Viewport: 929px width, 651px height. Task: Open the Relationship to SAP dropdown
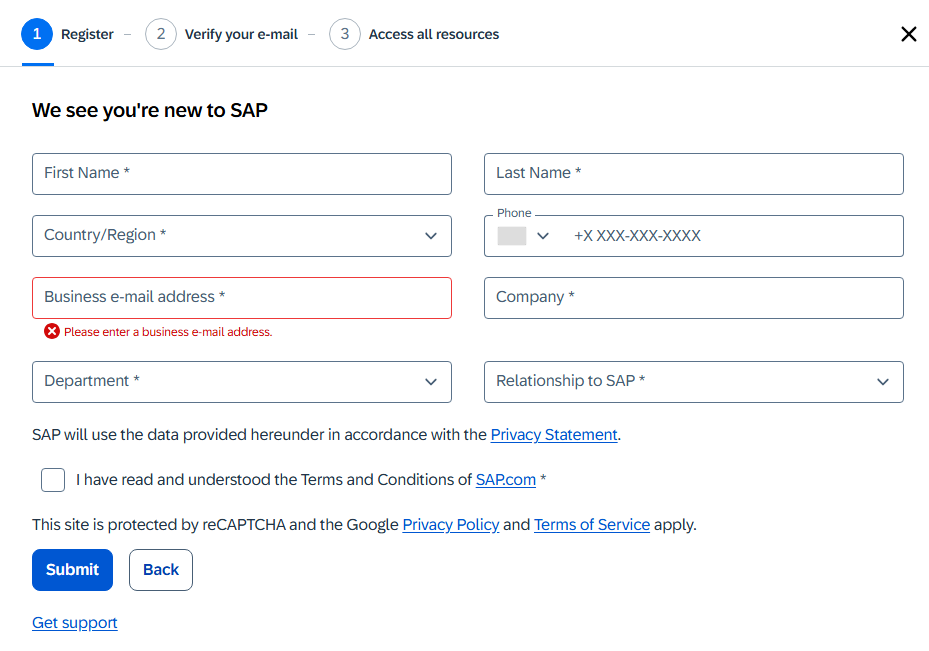693,382
